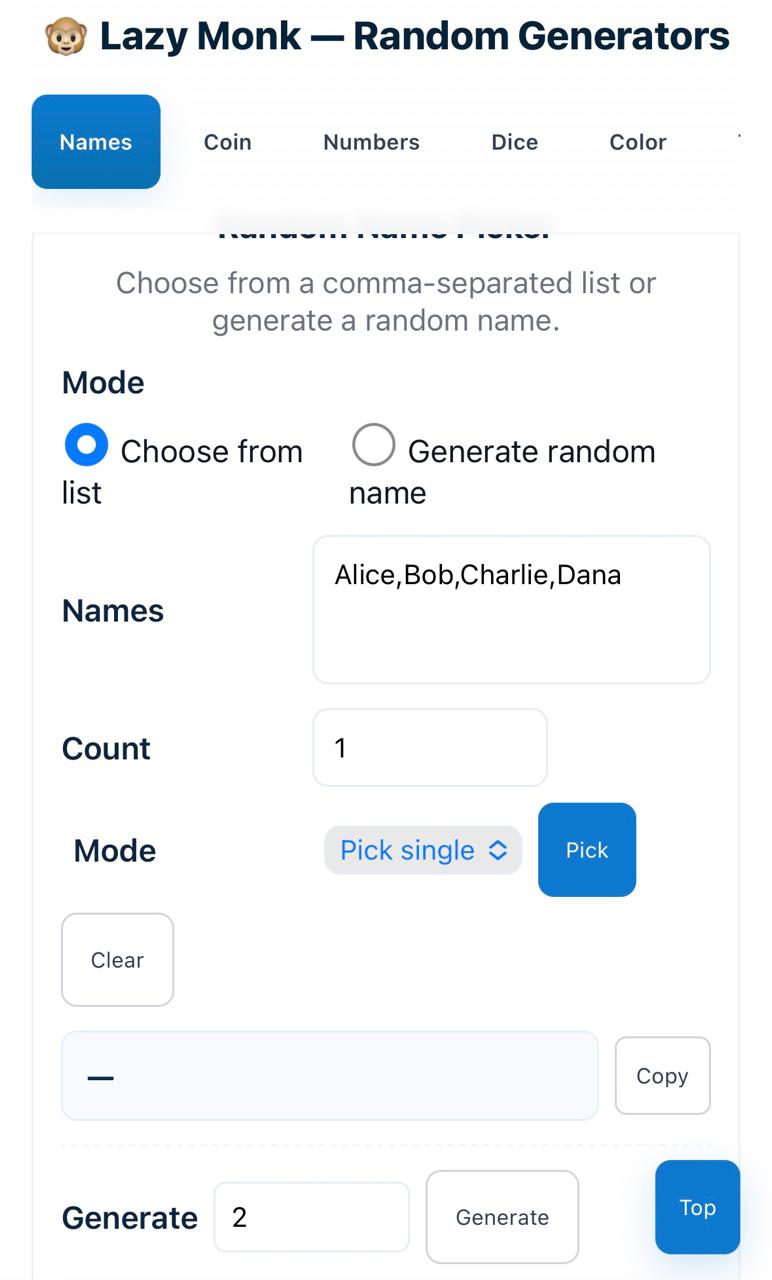Click into the Count number field
The image size is (772, 1280).
430,748
